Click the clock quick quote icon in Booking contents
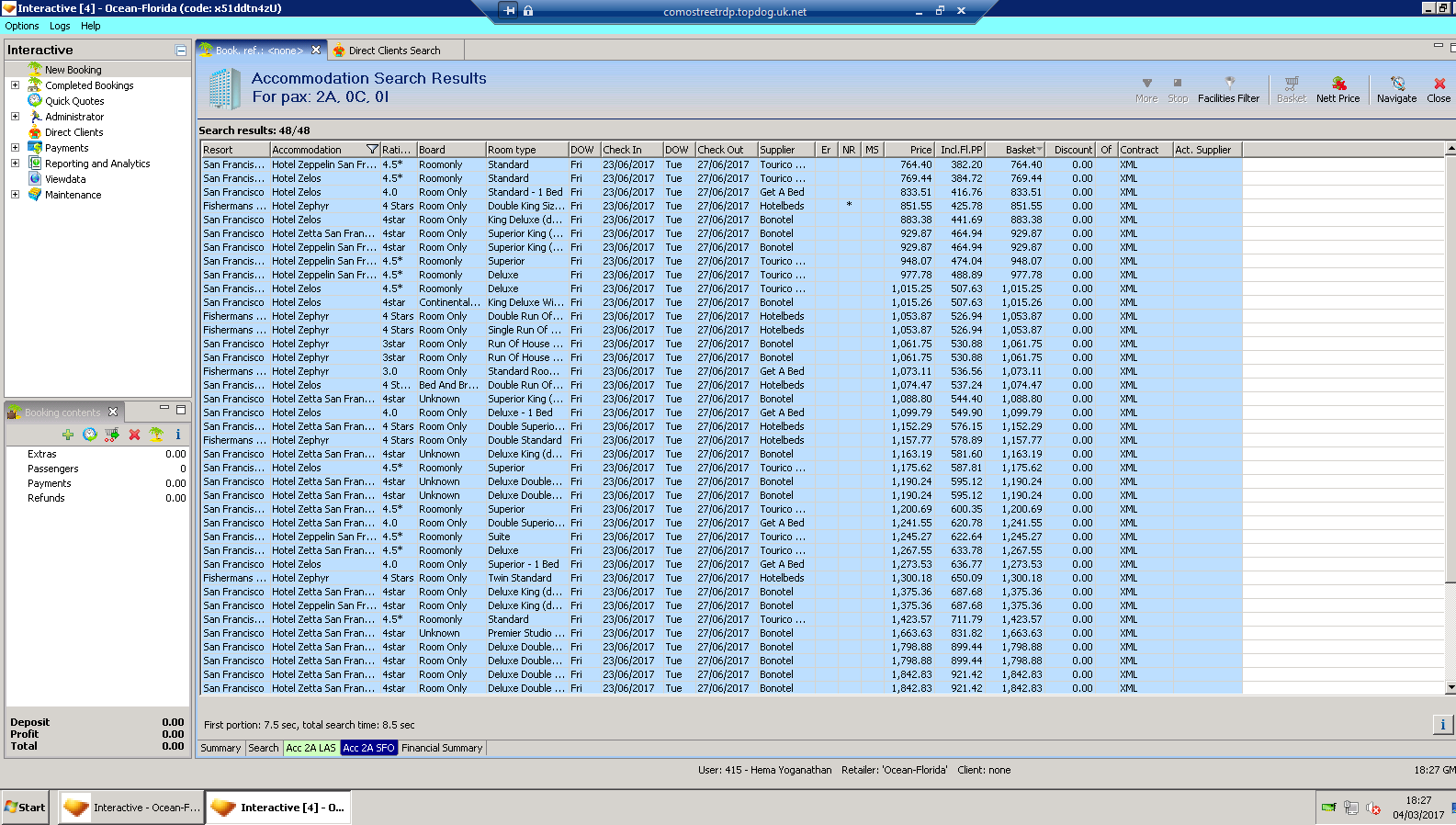 [x=90, y=435]
